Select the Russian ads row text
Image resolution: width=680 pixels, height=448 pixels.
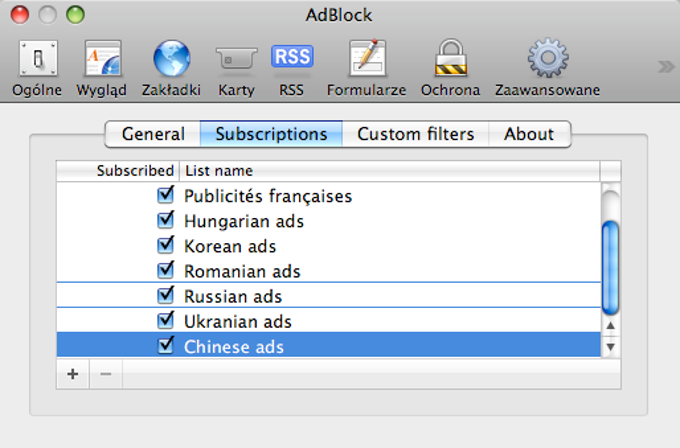233,297
